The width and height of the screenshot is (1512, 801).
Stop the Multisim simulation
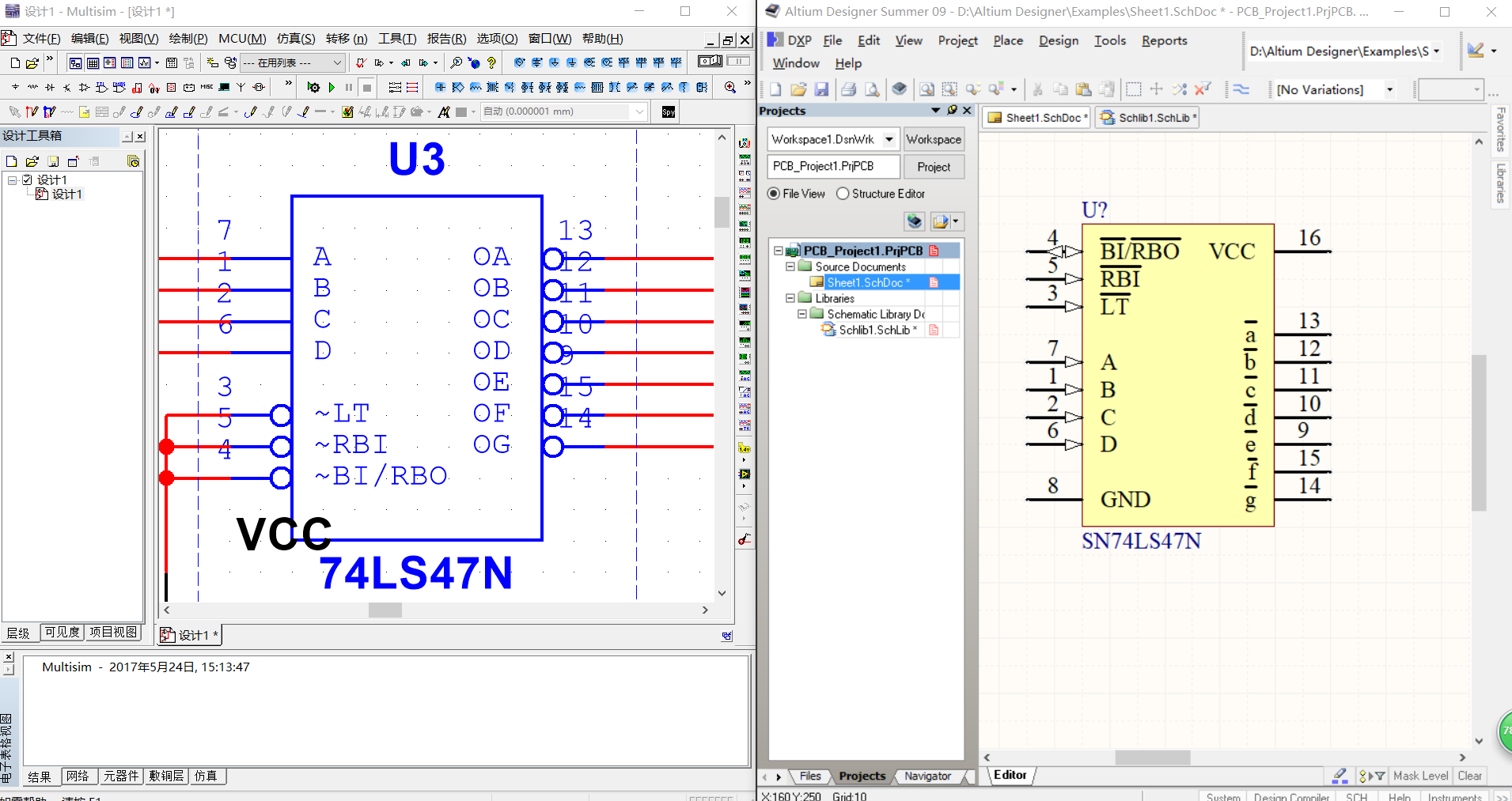[x=366, y=87]
